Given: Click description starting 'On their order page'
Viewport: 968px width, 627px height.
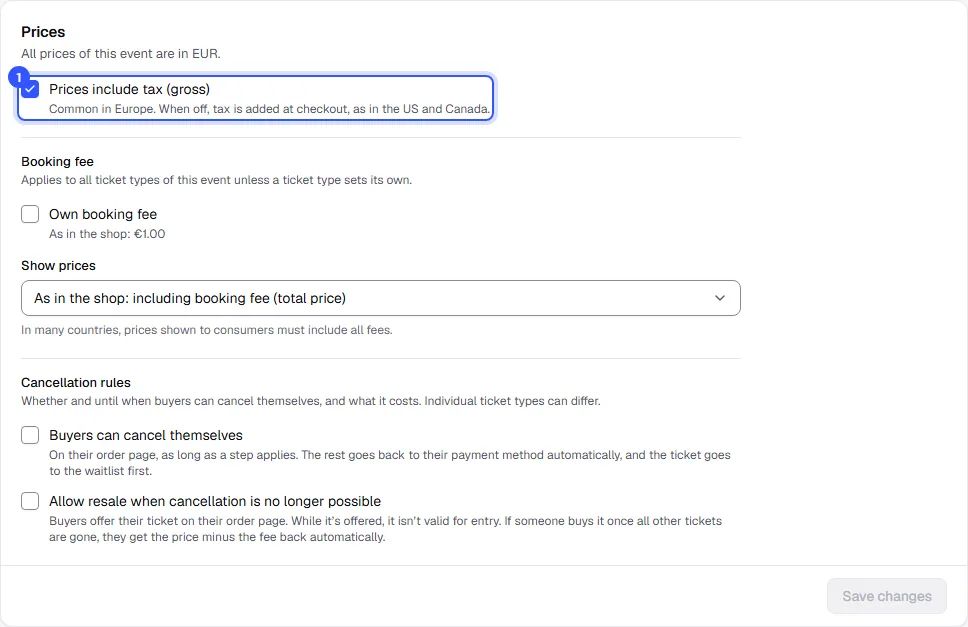Looking at the screenshot, I should [390, 463].
